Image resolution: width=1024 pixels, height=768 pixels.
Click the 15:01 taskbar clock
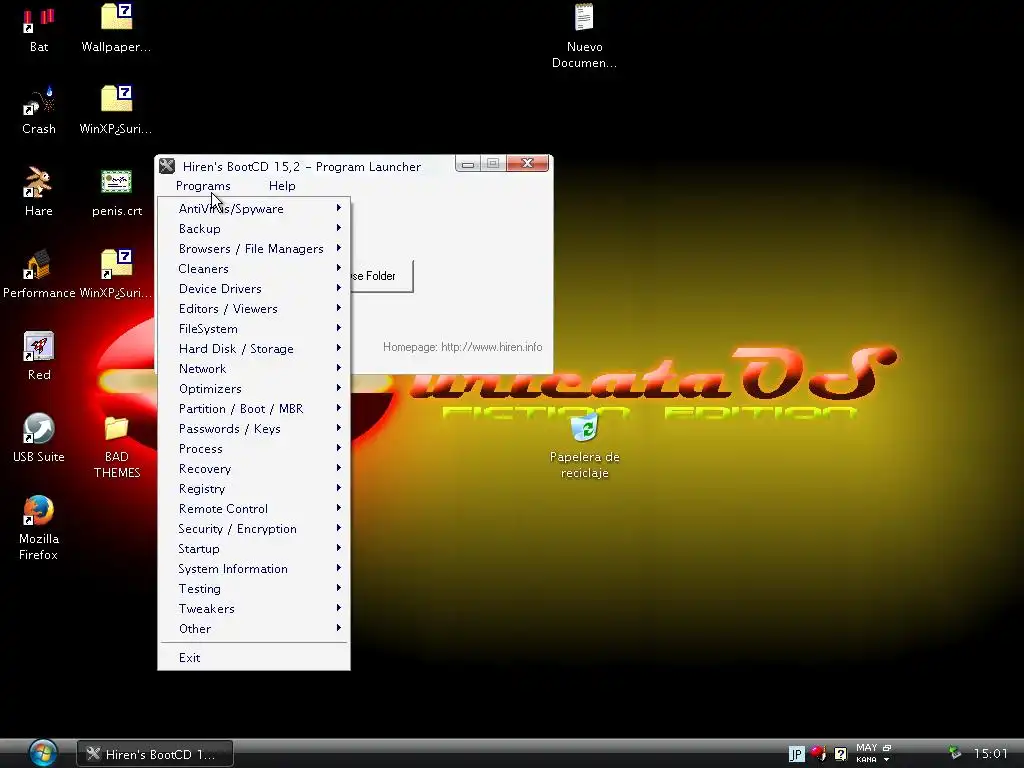(991, 754)
